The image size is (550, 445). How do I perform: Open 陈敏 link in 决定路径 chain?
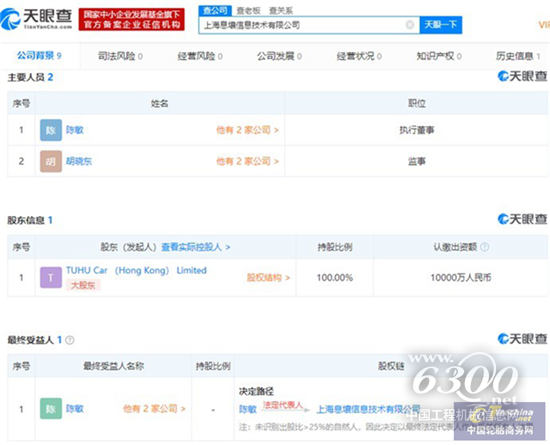248,409
